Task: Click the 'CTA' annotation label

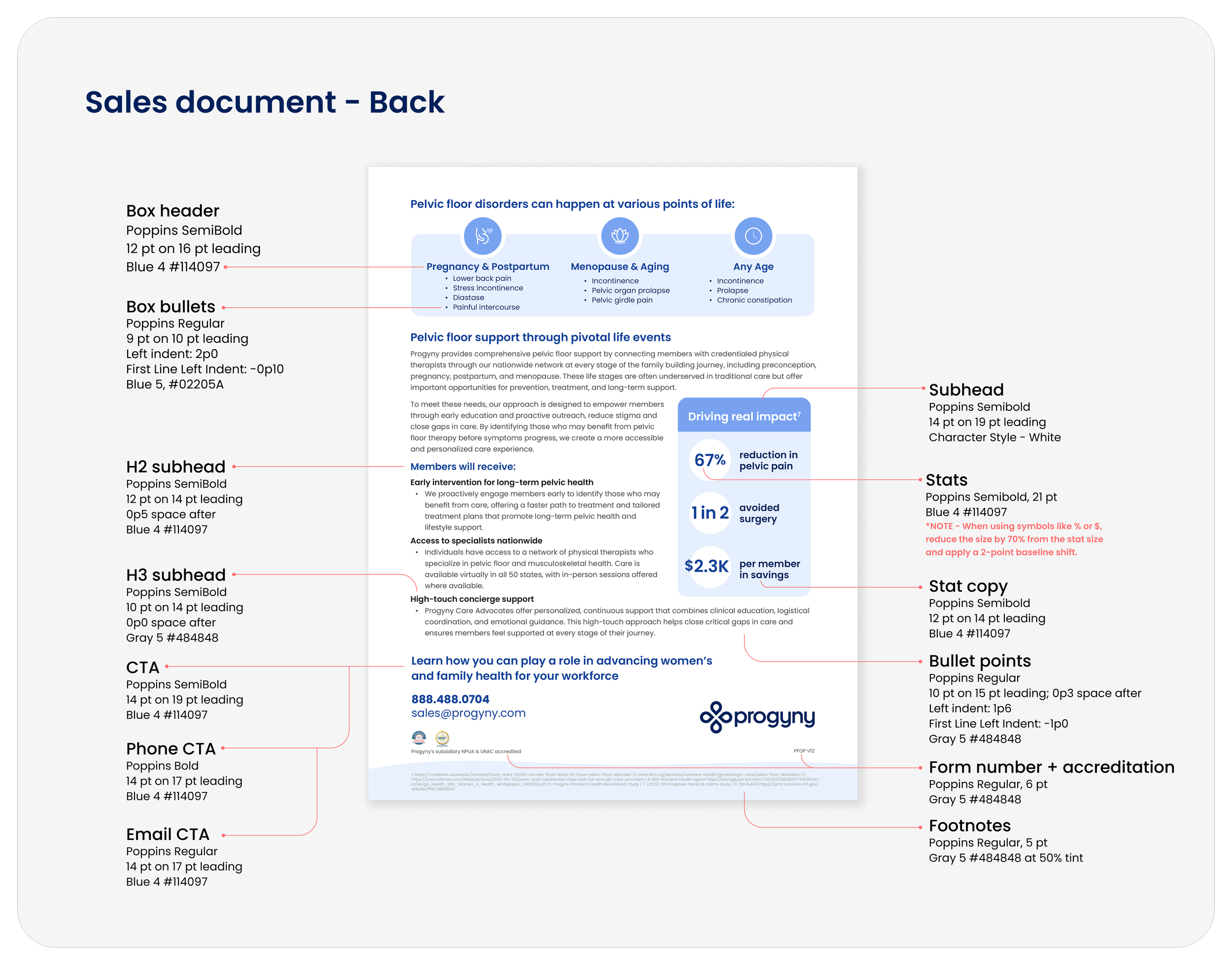Action: [x=142, y=667]
